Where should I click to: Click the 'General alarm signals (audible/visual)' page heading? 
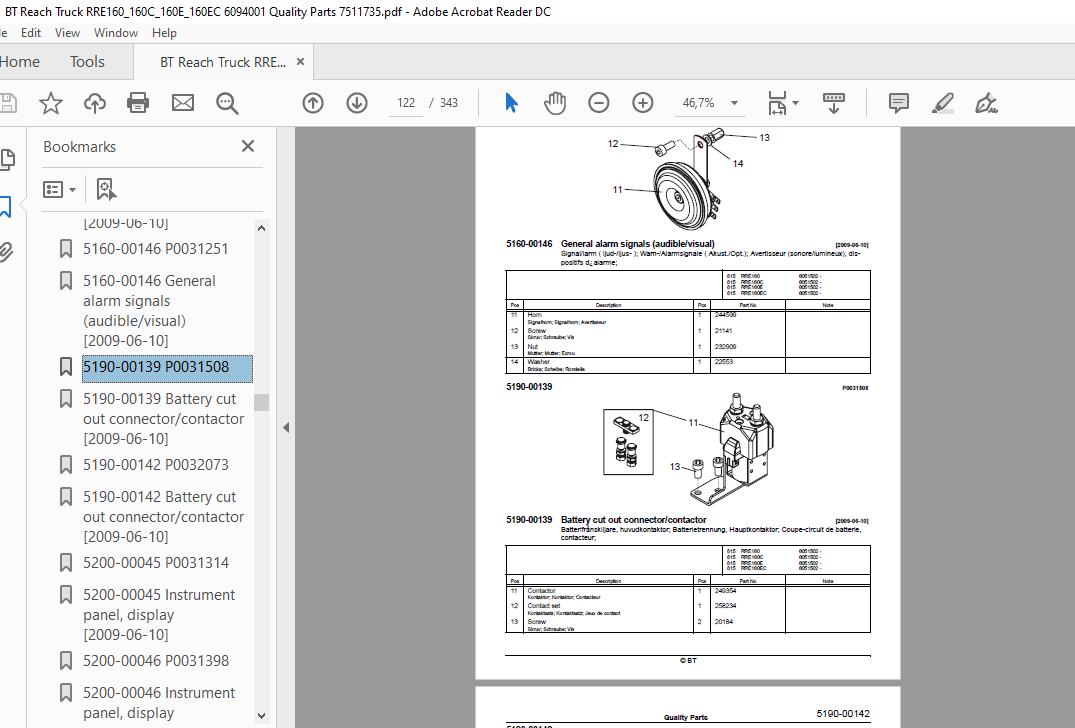click(637, 244)
